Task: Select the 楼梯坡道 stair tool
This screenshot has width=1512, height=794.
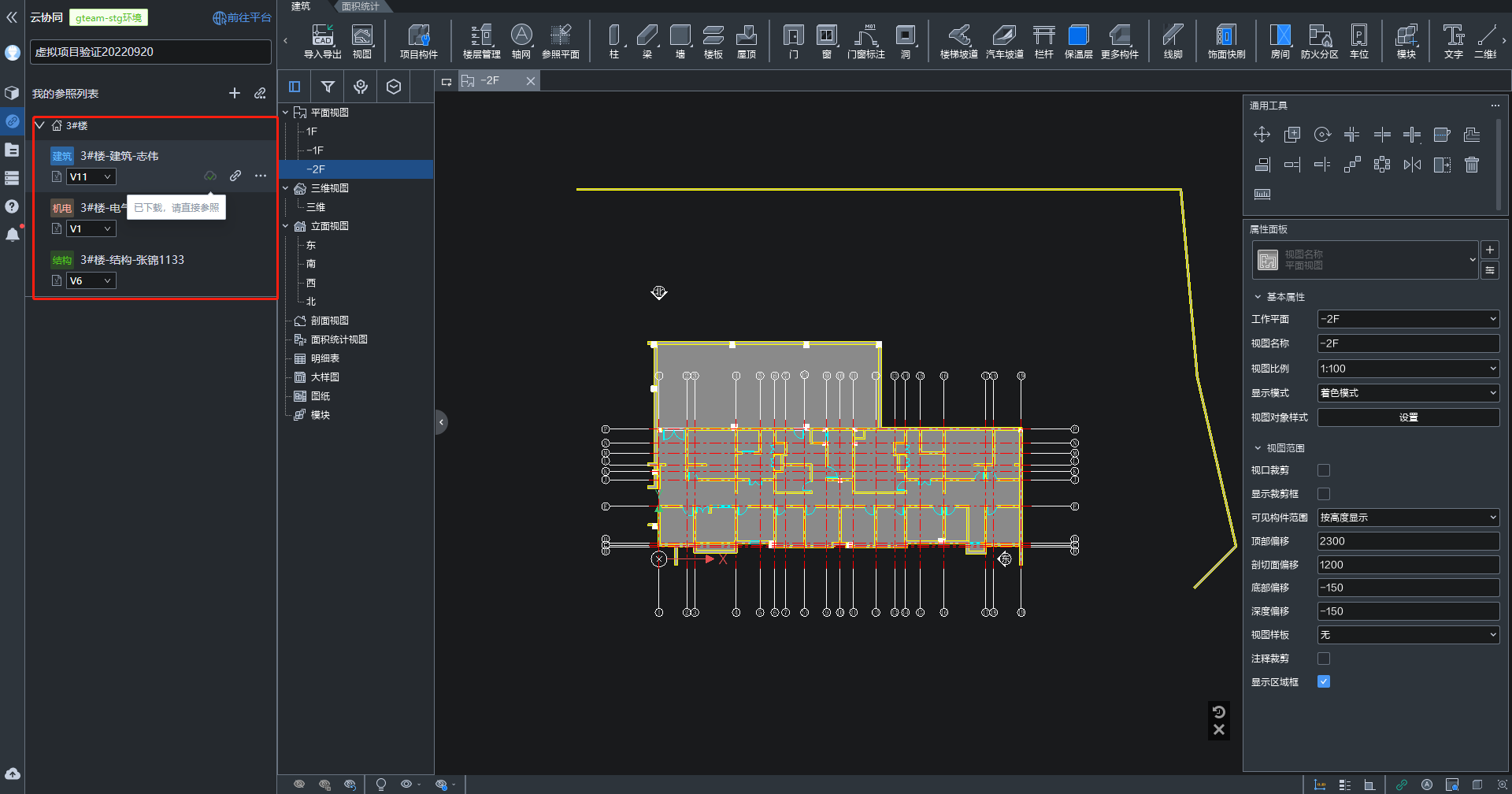Action: point(959,41)
